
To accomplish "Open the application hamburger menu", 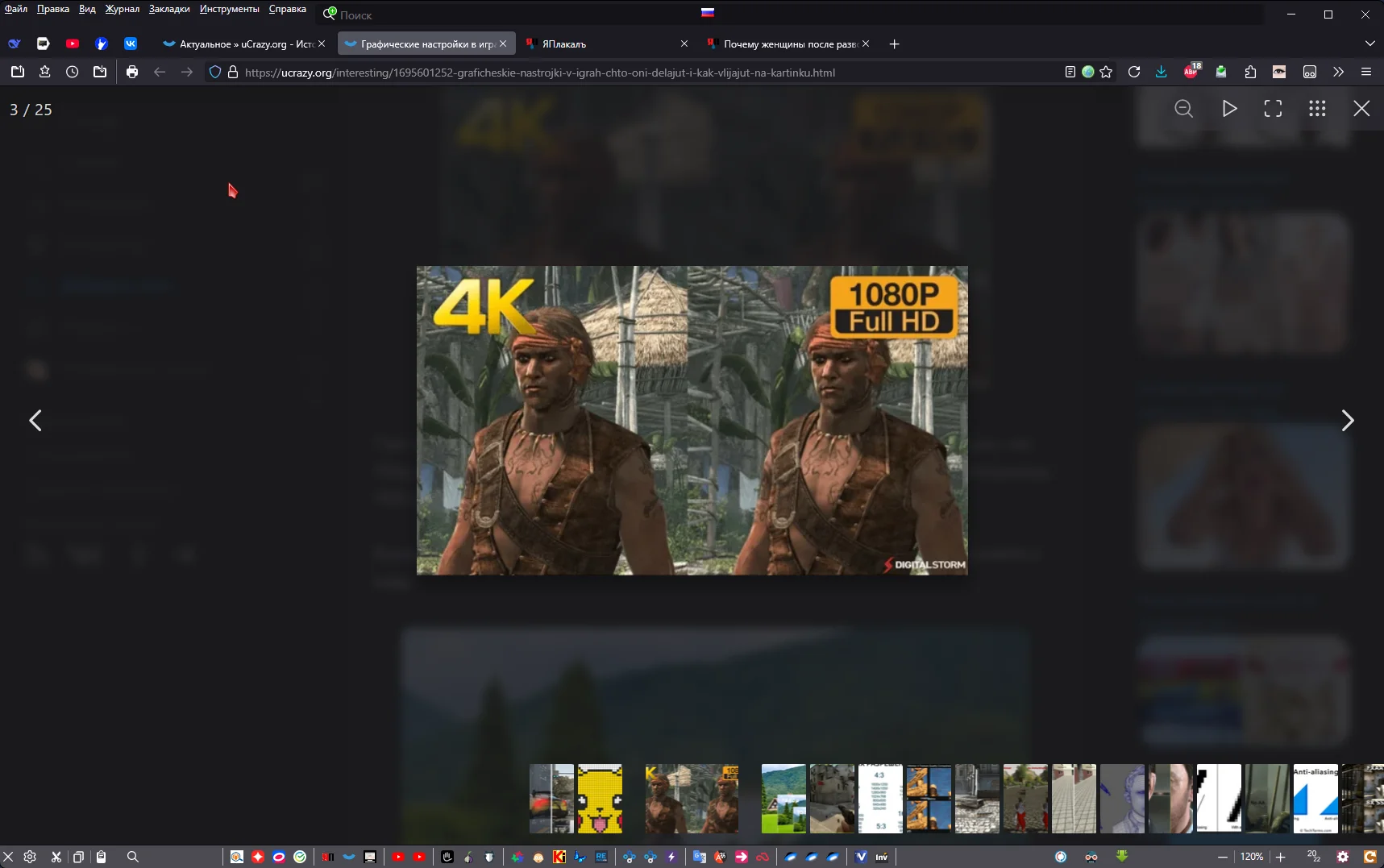I will click(1366, 72).
